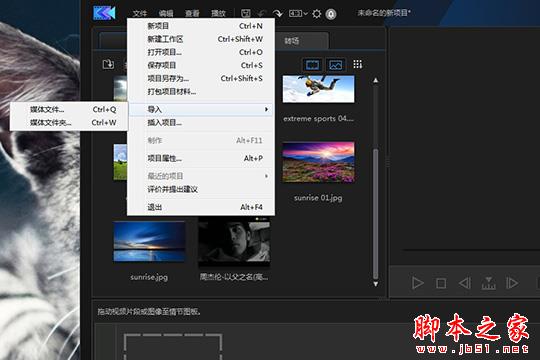Click the redo arrow icon
Viewport: 540px width, 360px height.
(278, 13)
